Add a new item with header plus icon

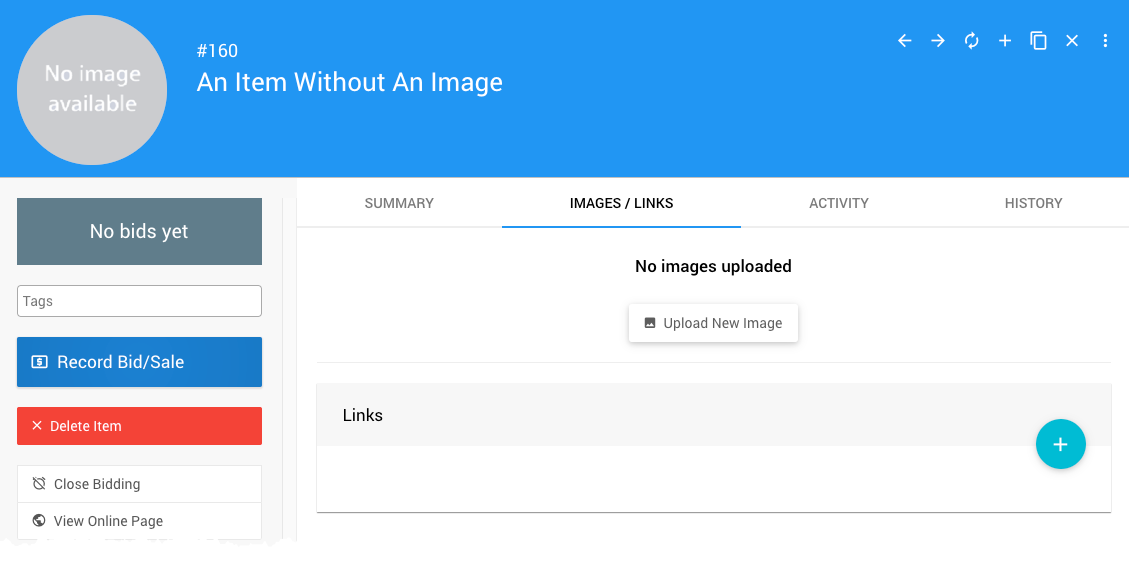coord(1005,41)
